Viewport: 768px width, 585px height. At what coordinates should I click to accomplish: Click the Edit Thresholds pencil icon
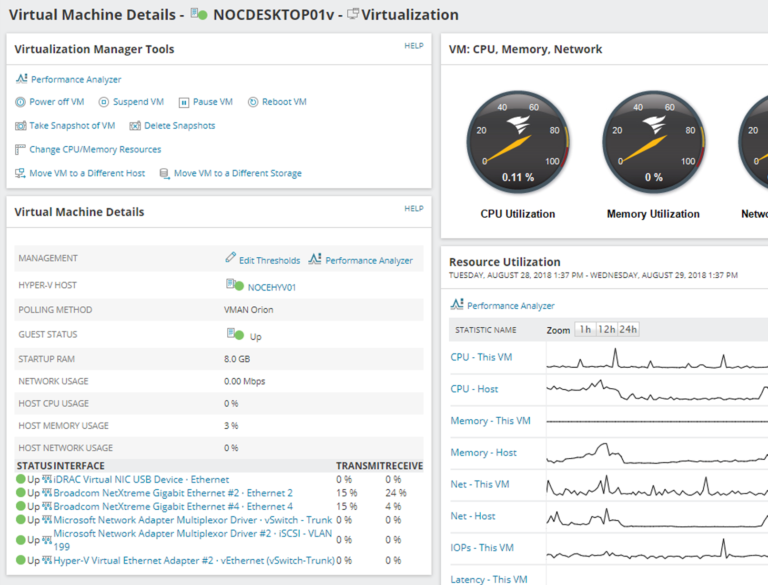[x=230, y=258]
